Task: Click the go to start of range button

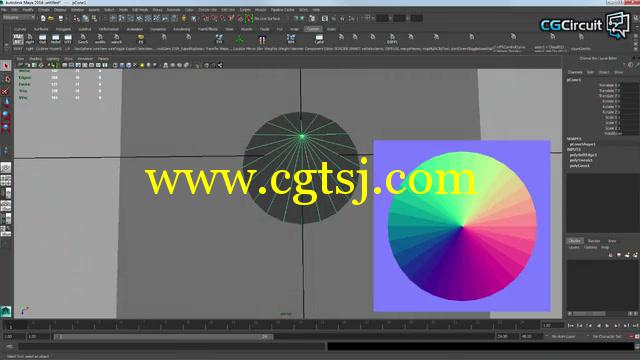Action: tap(571, 326)
